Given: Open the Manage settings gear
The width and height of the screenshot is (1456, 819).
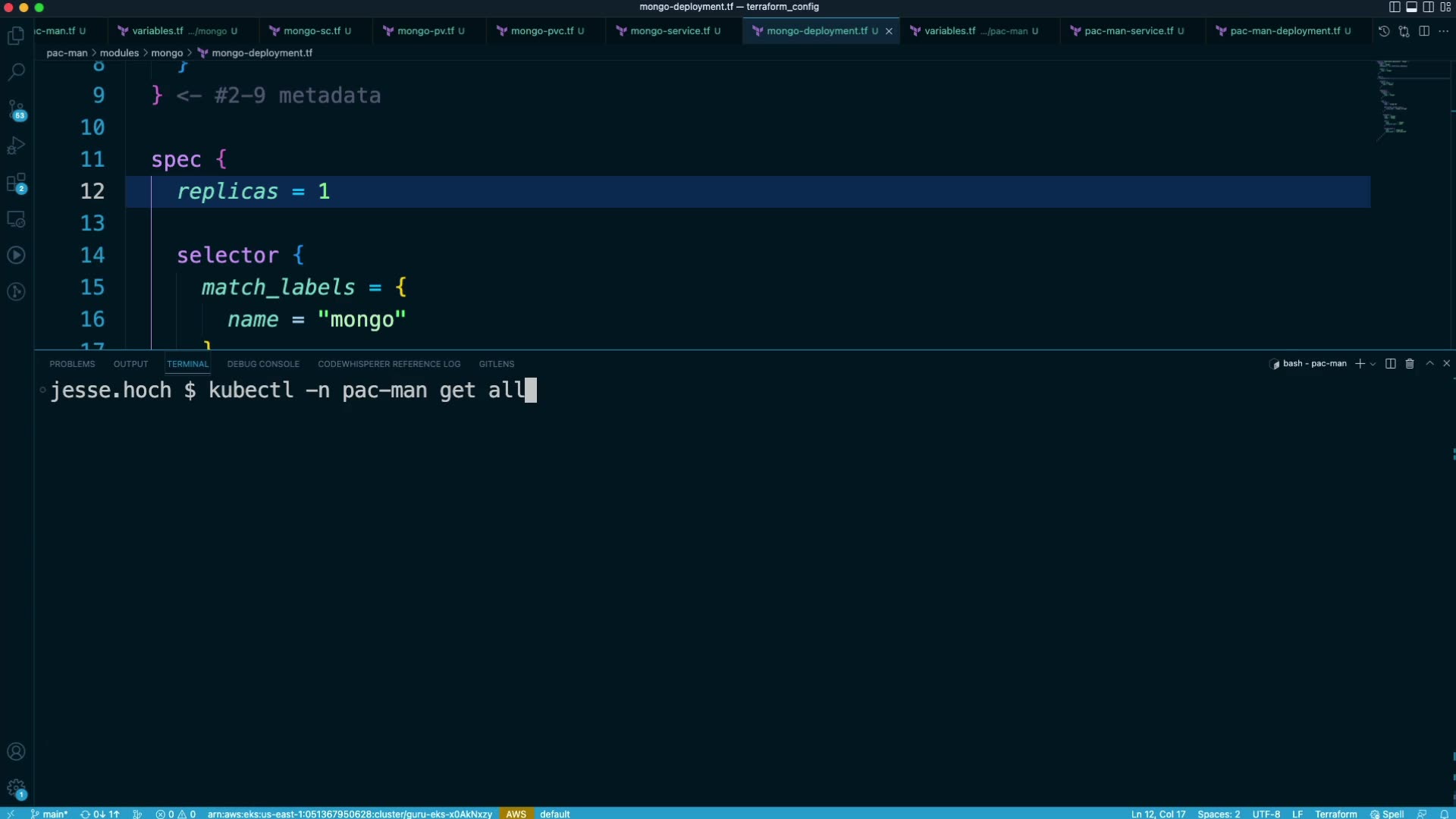Looking at the screenshot, I should click(x=16, y=788).
